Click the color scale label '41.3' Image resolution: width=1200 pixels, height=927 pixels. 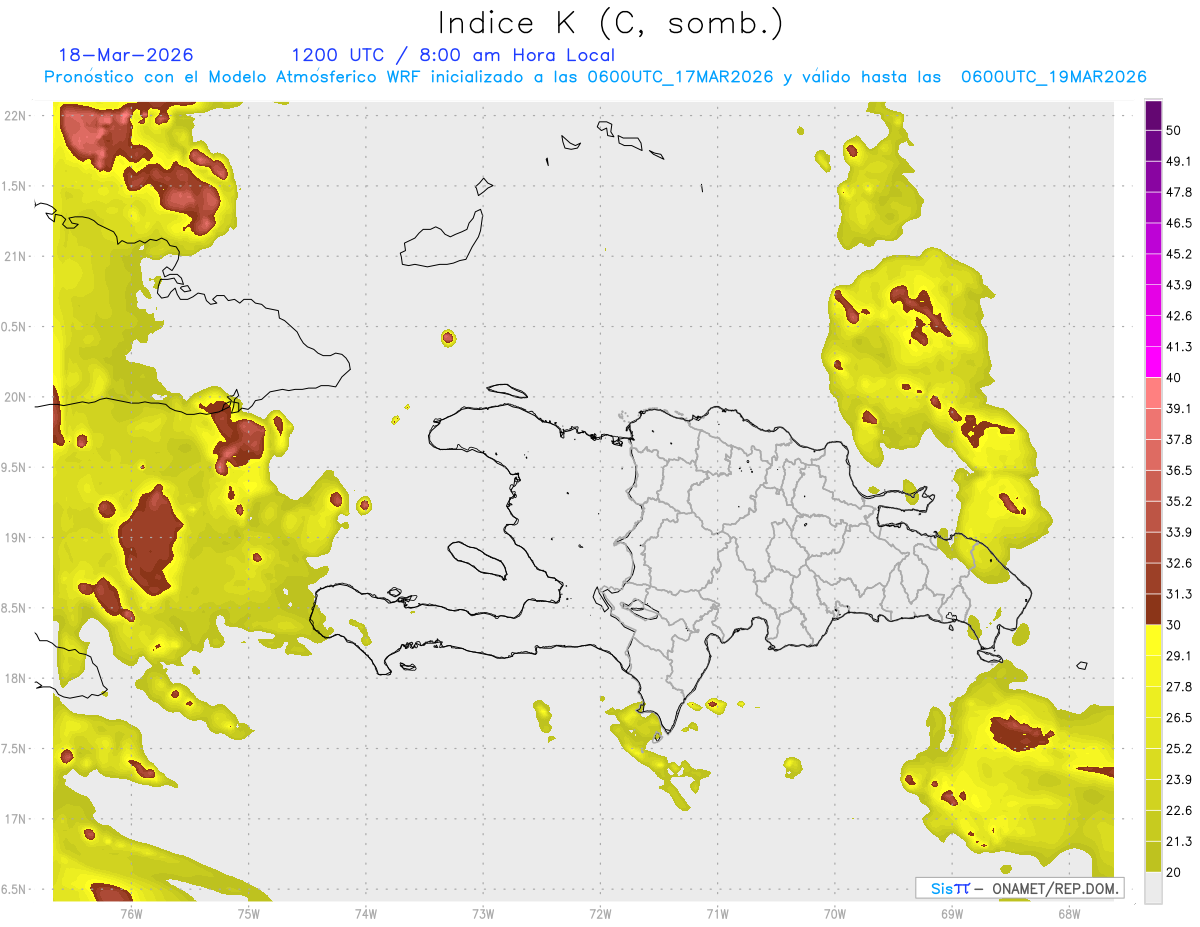coord(1180,347)
